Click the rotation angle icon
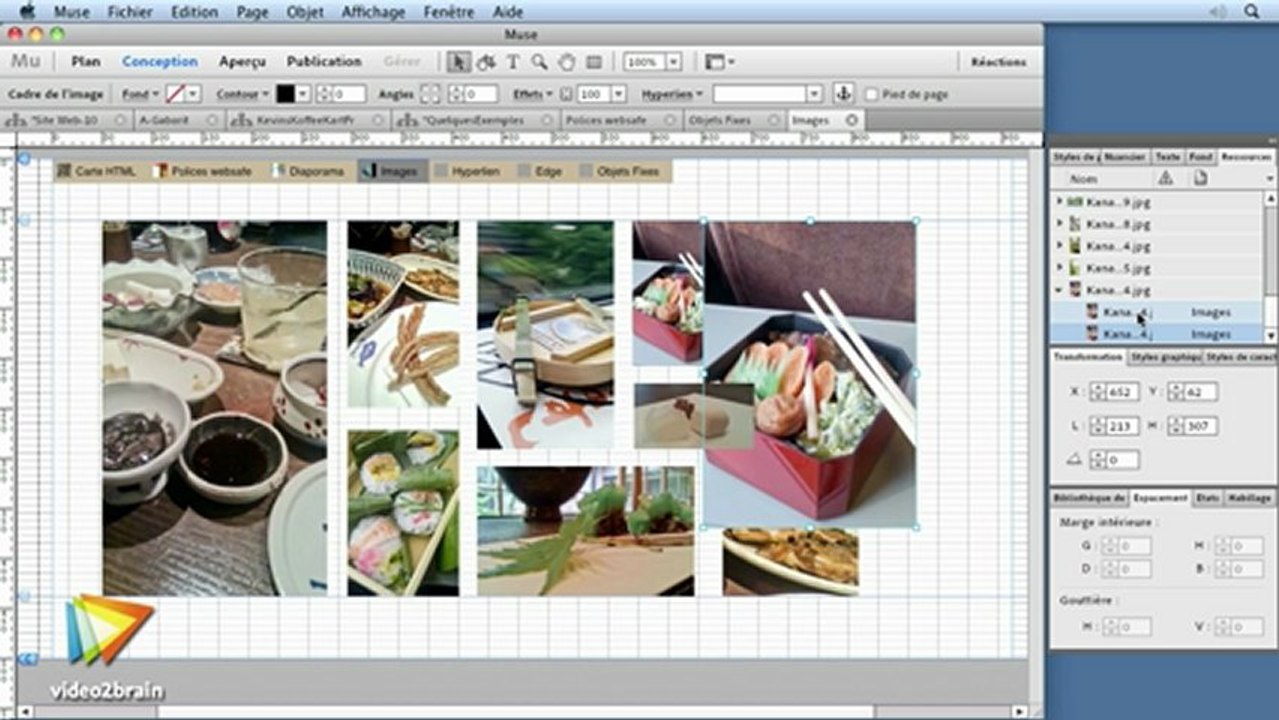The width and height of the screenshot is (1279, 720). (1074, 460)
